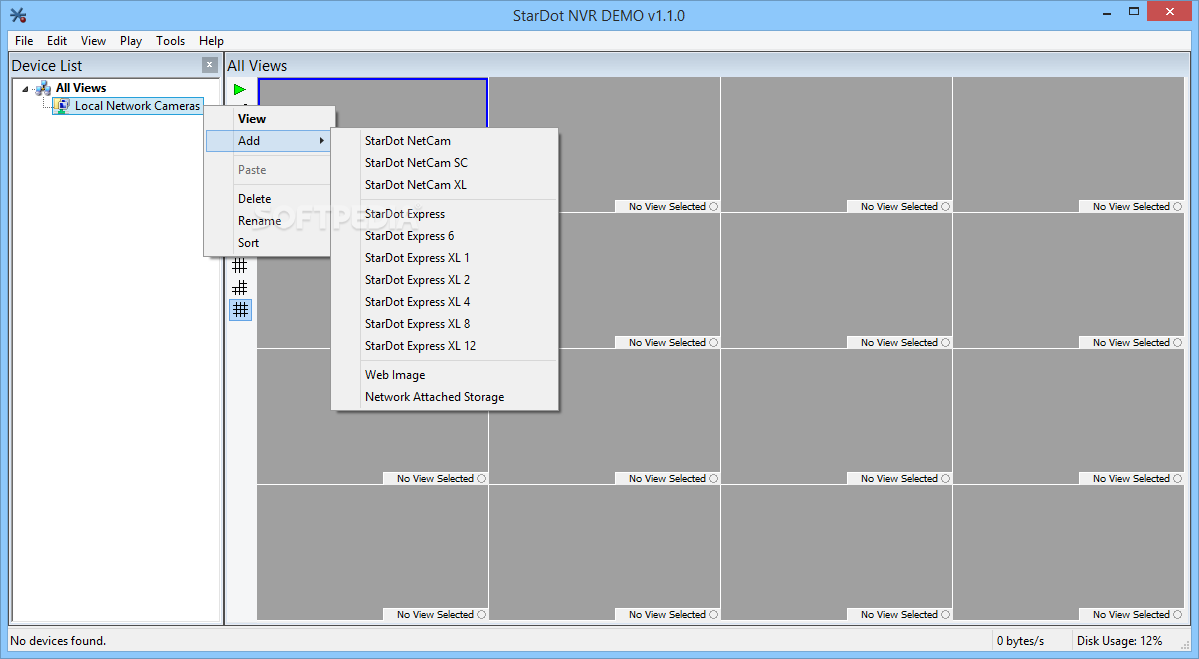Toggle radio circle in first row, fourth view cell

point(1178,206)
